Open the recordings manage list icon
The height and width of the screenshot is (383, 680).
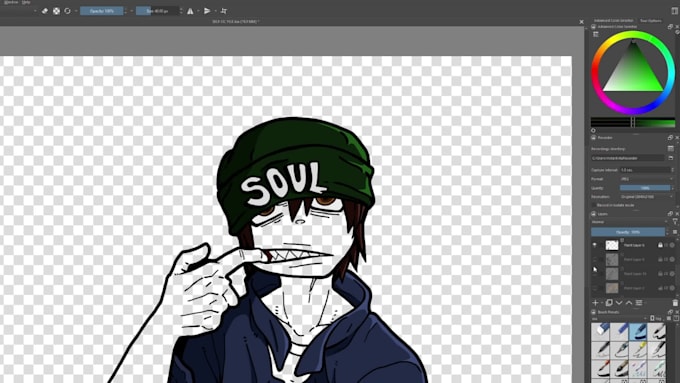pyautogui.click(x=670, y=148)
